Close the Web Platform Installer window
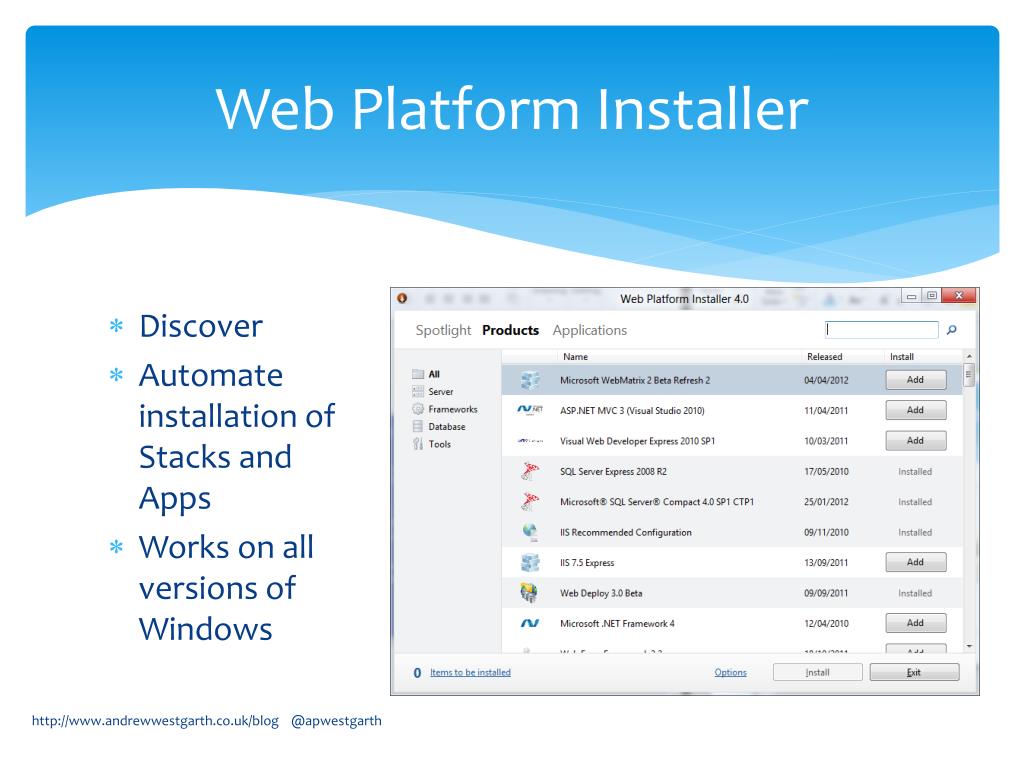Viewport: 1024px width, 768px height. 959,296
